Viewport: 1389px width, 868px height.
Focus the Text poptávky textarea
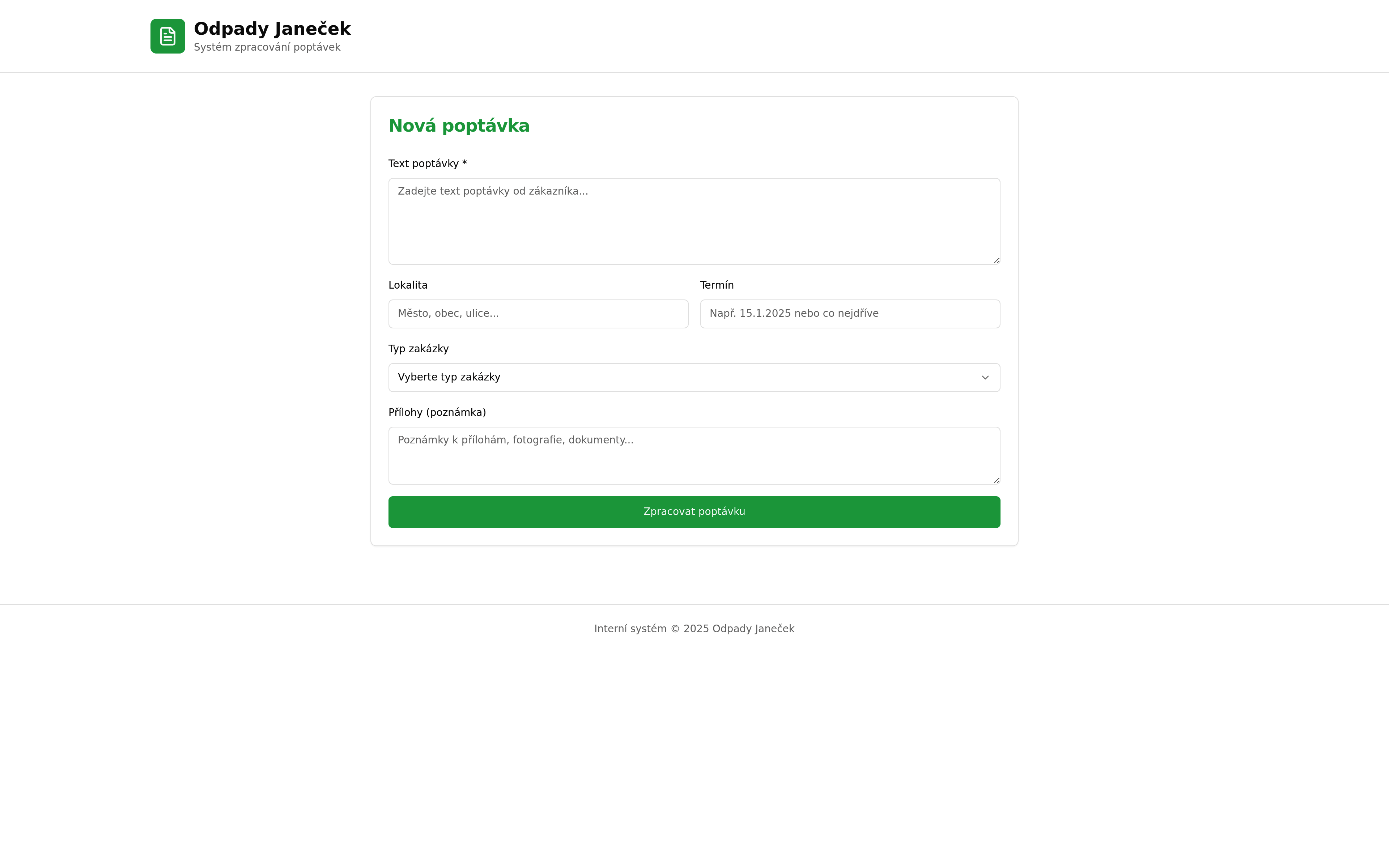click(694, 221)
